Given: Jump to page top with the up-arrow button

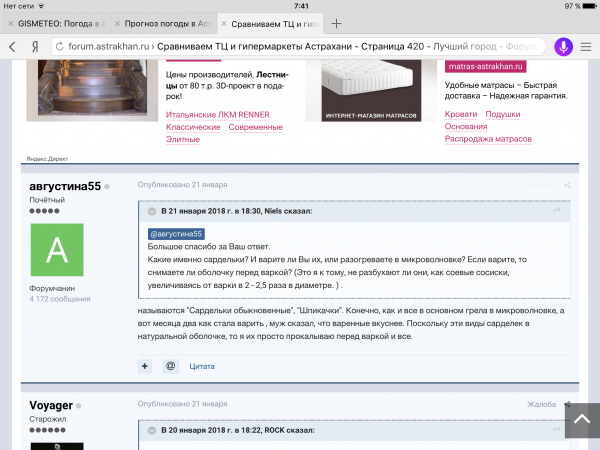Looking at the screenshot, I should [582, 420].
